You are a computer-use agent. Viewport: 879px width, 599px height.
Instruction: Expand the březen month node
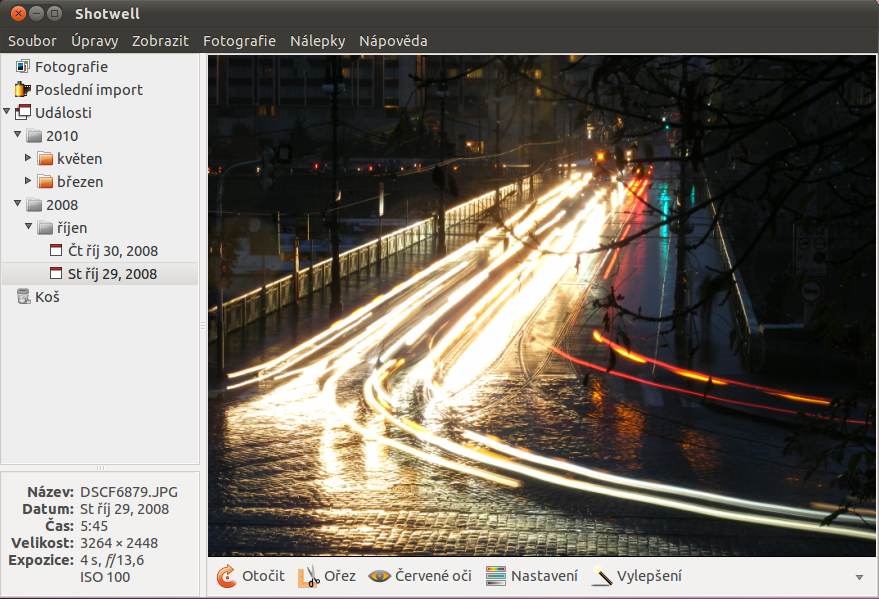click(x=28, y=181)
